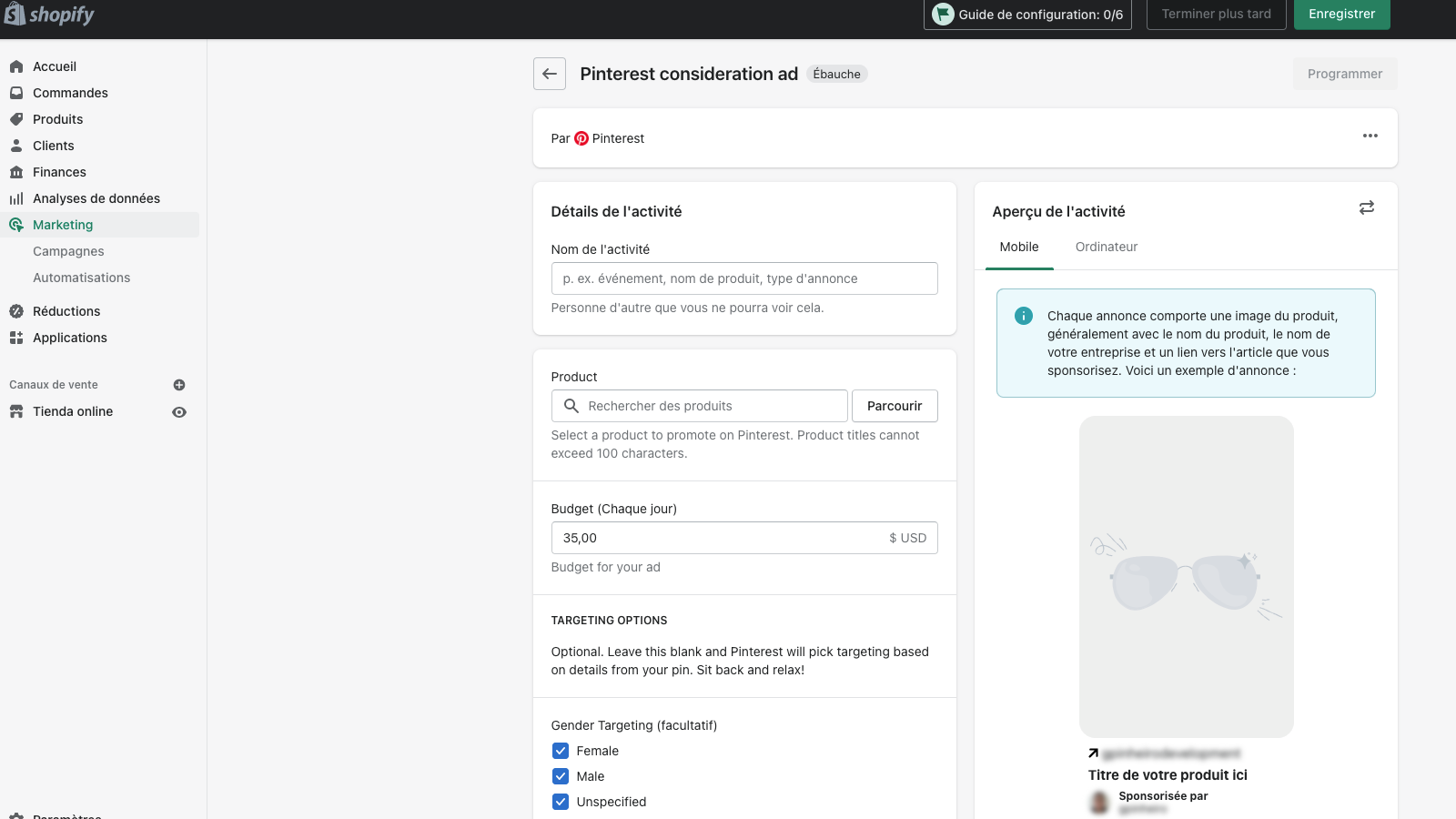The width and height of the screenshot is (1456, 819).
Task: Switch preview to Mobile tab
Action: 1019,248
